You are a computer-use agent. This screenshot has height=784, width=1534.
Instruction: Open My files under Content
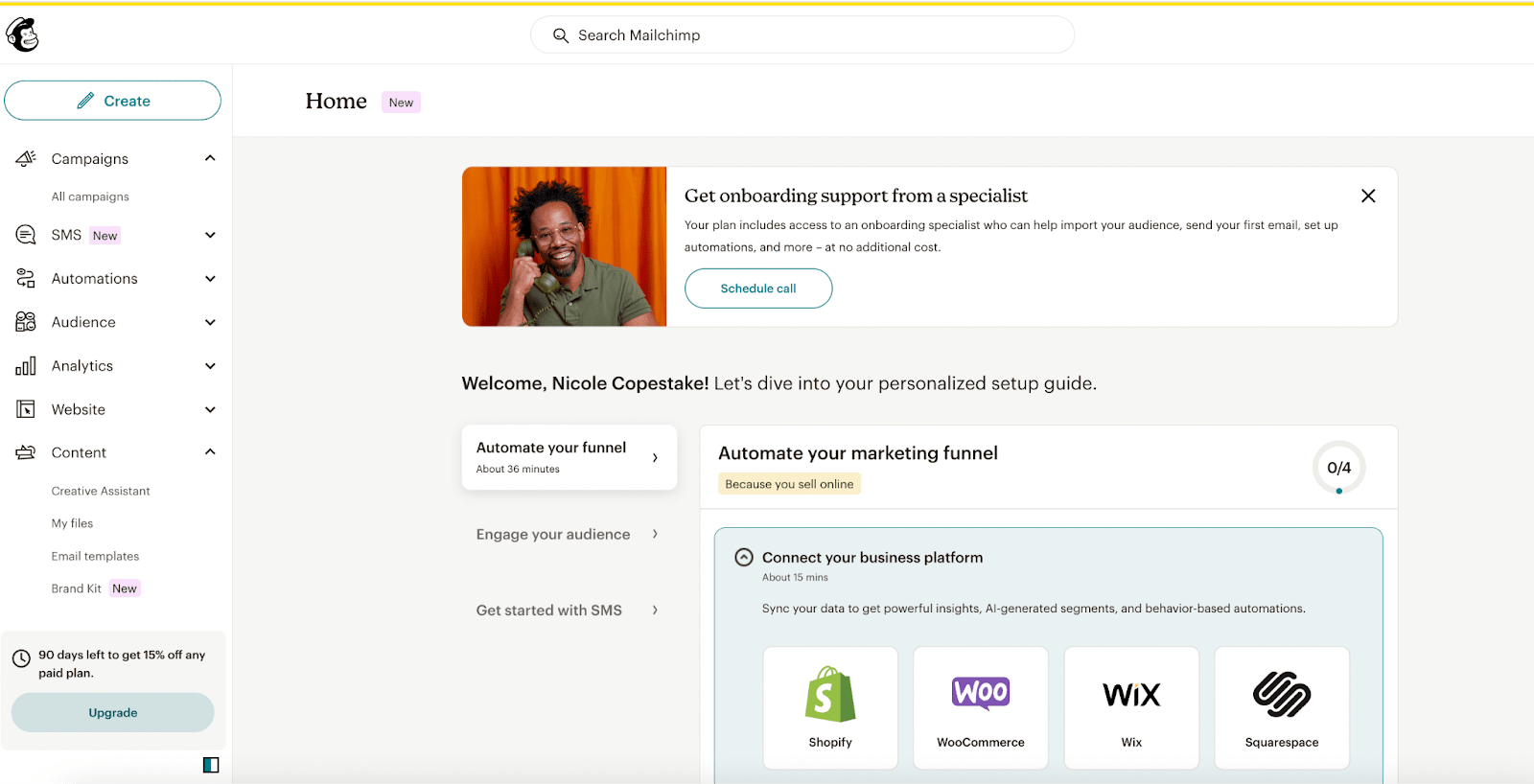pyautogui.click(x=72, y=523)
